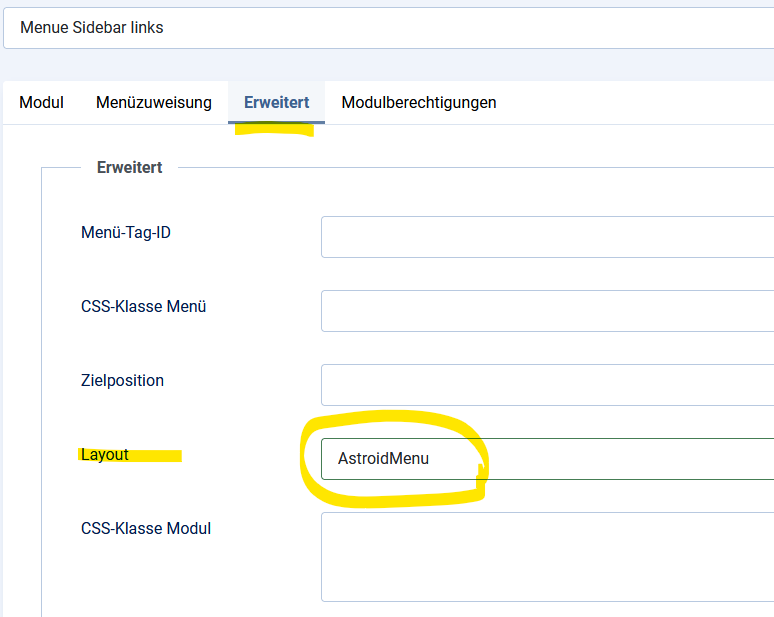This screenshot has width=774, height=617.
Task: Click the Layout field label
Action: (105, 455)
